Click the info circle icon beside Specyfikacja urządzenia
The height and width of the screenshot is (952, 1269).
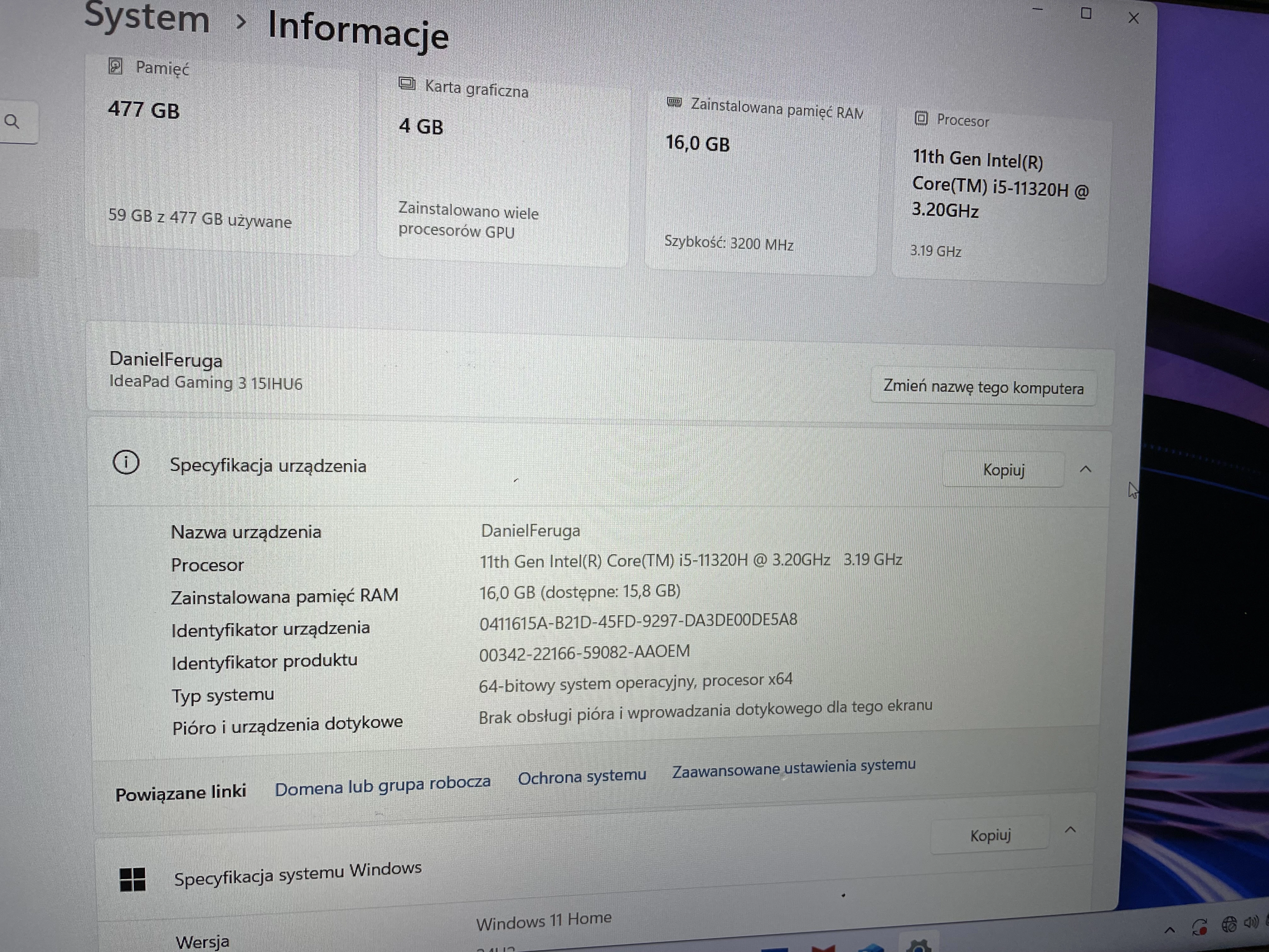pyautogui.click(x=126, y=462)
